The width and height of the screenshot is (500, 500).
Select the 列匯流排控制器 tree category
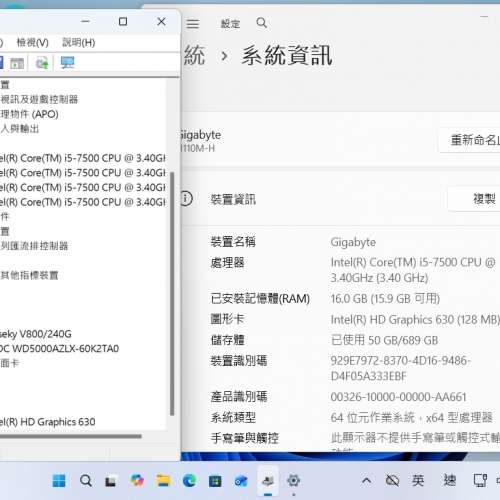[x=34, y=246]
